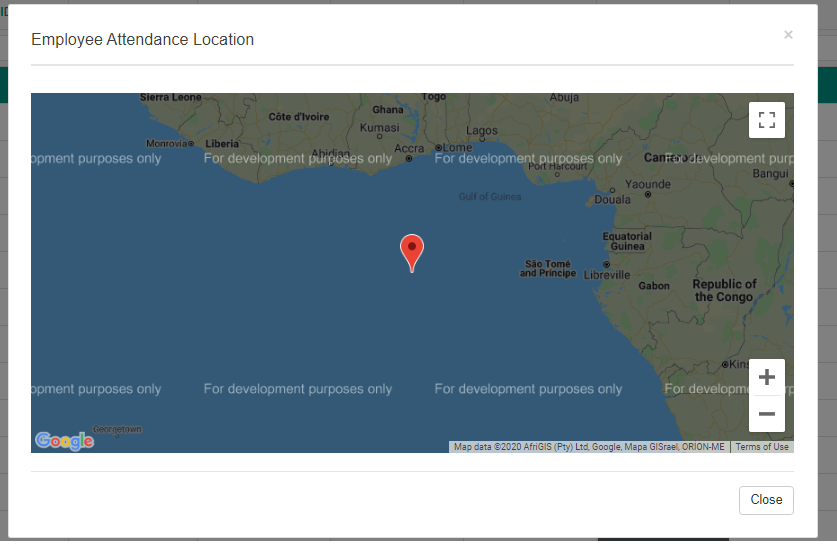Open the Google logo on the map
This screenshot has height=544, width=837.
pos(64,440)
